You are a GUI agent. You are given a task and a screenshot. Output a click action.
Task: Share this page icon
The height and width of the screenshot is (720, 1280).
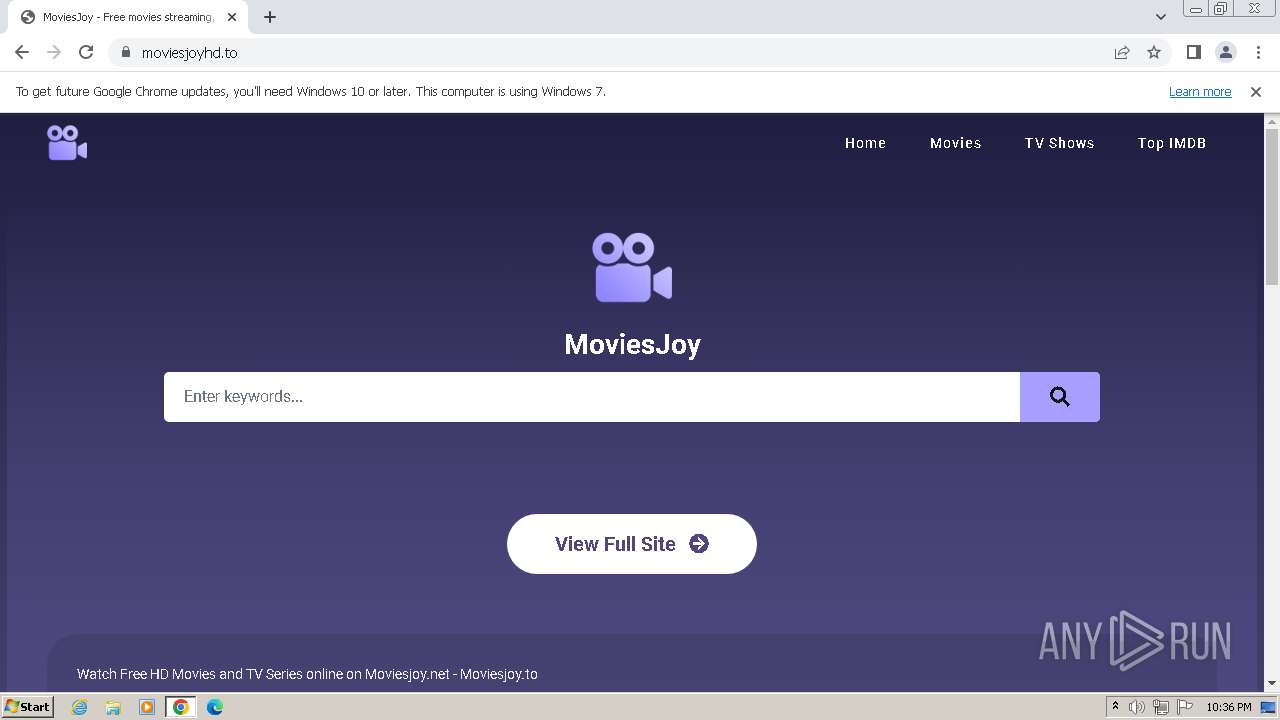tap(1122, 52)
